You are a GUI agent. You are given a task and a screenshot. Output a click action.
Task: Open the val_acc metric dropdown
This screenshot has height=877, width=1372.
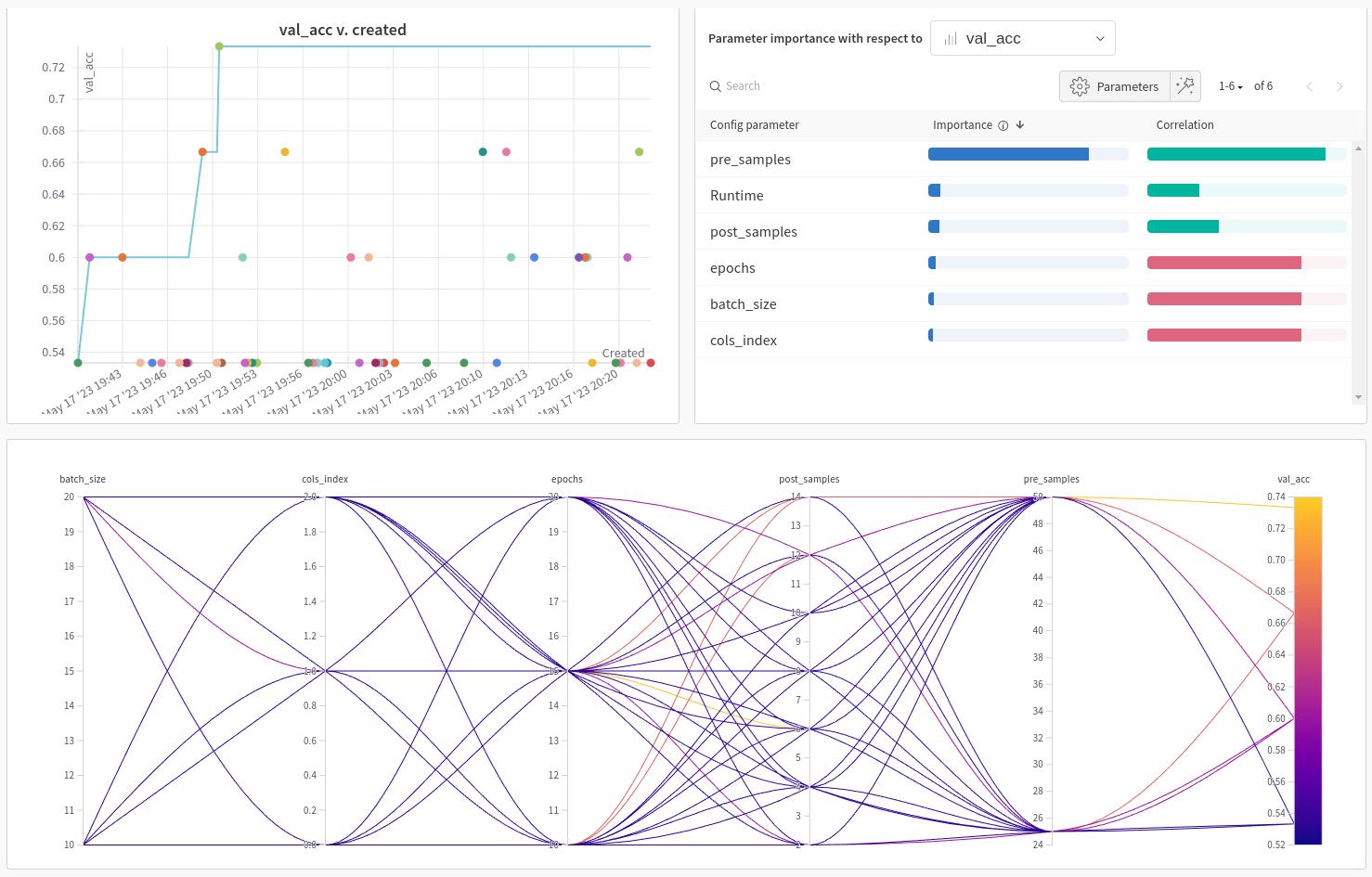1022,39
